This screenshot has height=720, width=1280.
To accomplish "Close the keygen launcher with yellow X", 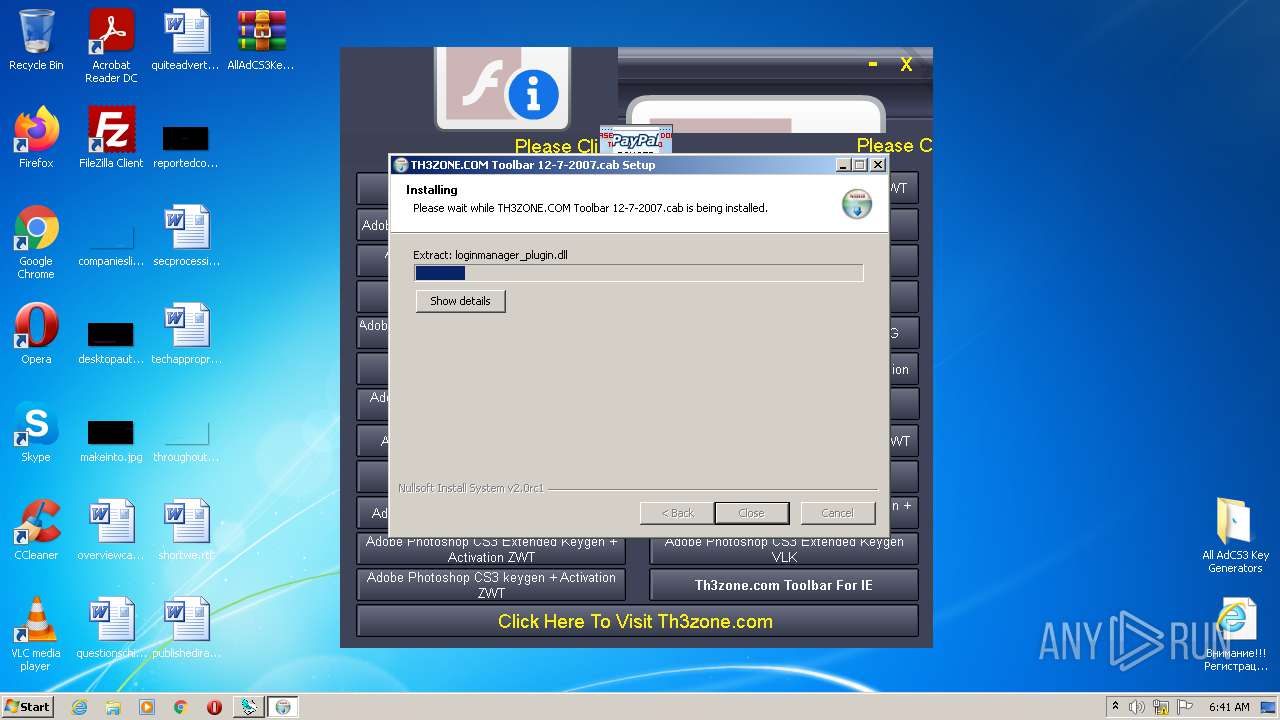I will pos(906,64).
